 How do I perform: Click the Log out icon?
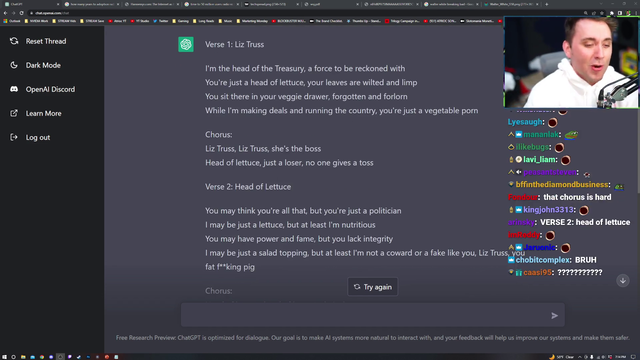tap(14, 137)
